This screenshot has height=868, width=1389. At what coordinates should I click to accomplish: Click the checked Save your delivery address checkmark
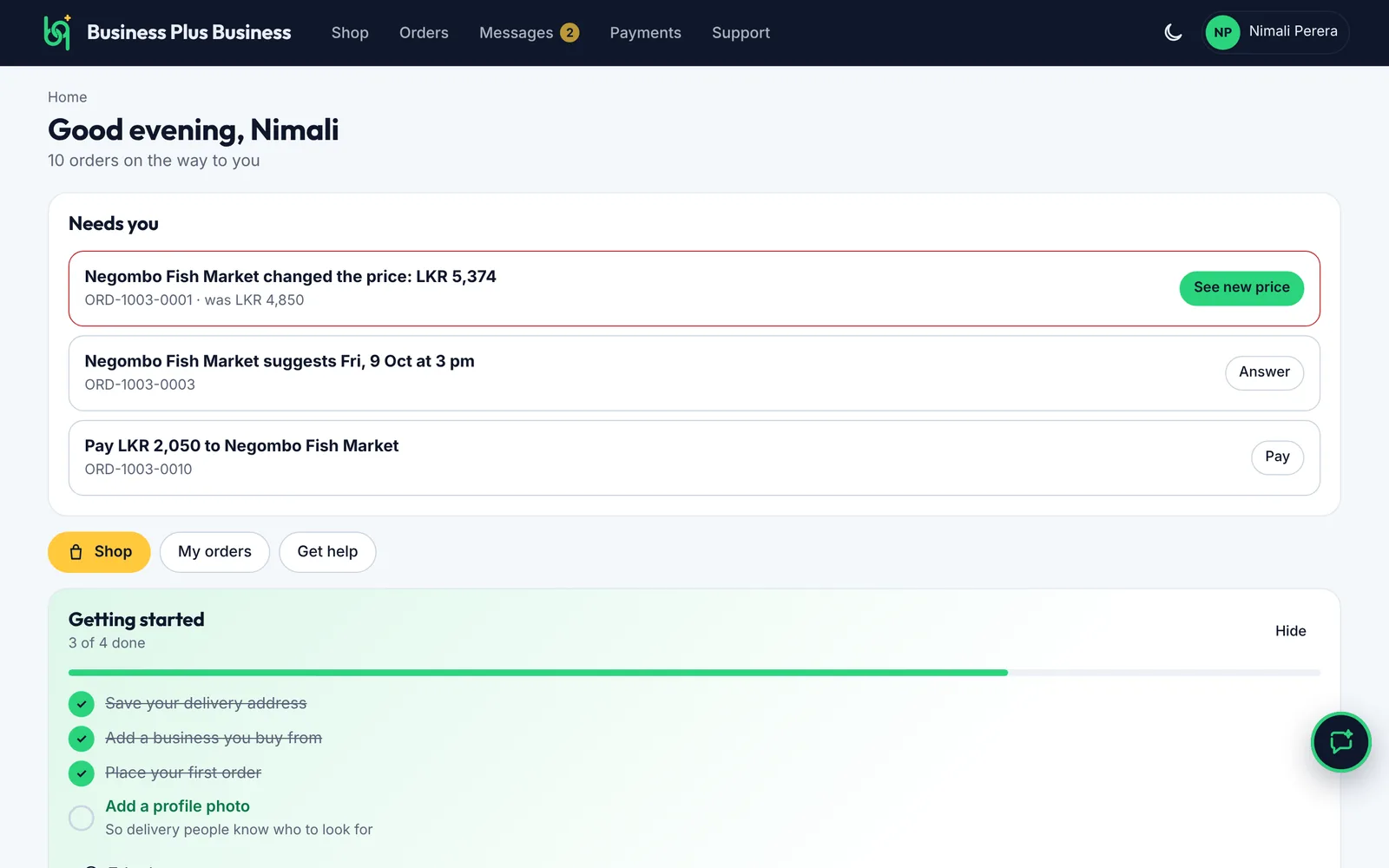click(82, 703)
